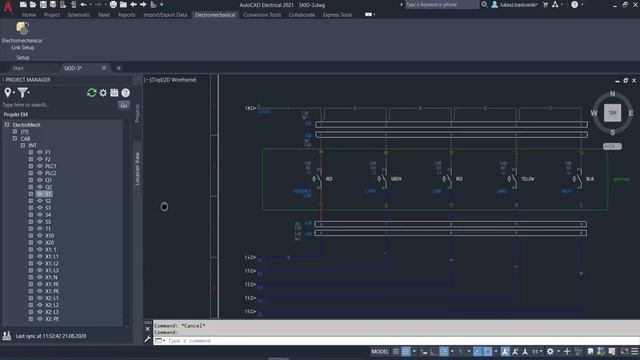Toggle visibility eye for Q1
The width and height of the screenshot is (640, 360).
click(40, 180)
